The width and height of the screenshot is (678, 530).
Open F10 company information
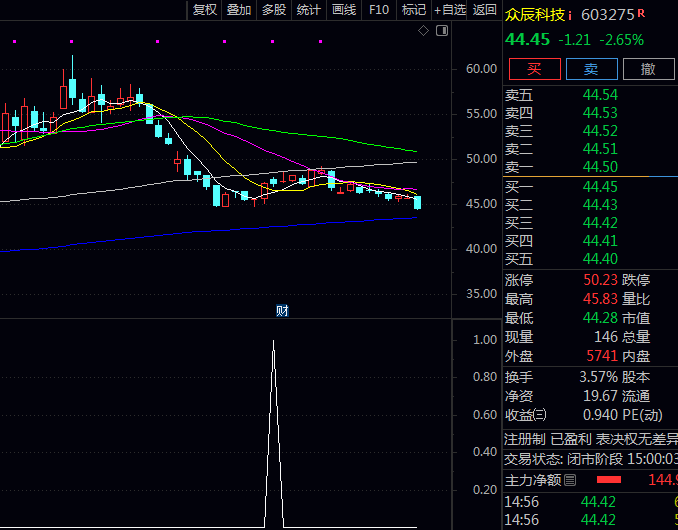379,10
